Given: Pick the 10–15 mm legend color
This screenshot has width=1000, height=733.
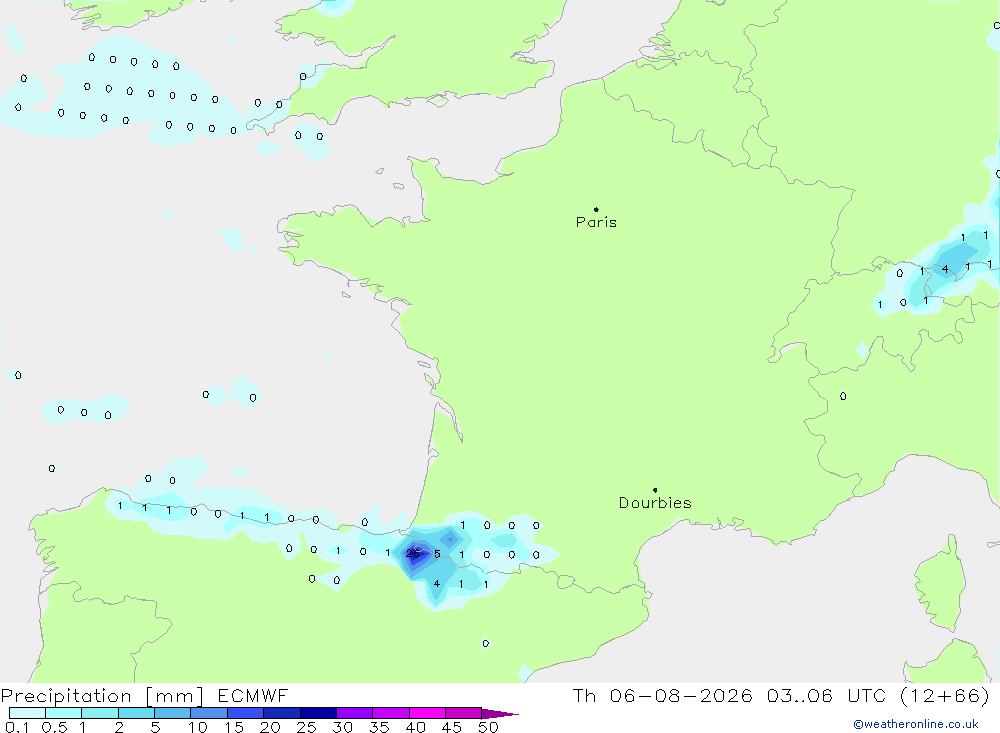Looking at the screenshot, I should click(209, 713).
